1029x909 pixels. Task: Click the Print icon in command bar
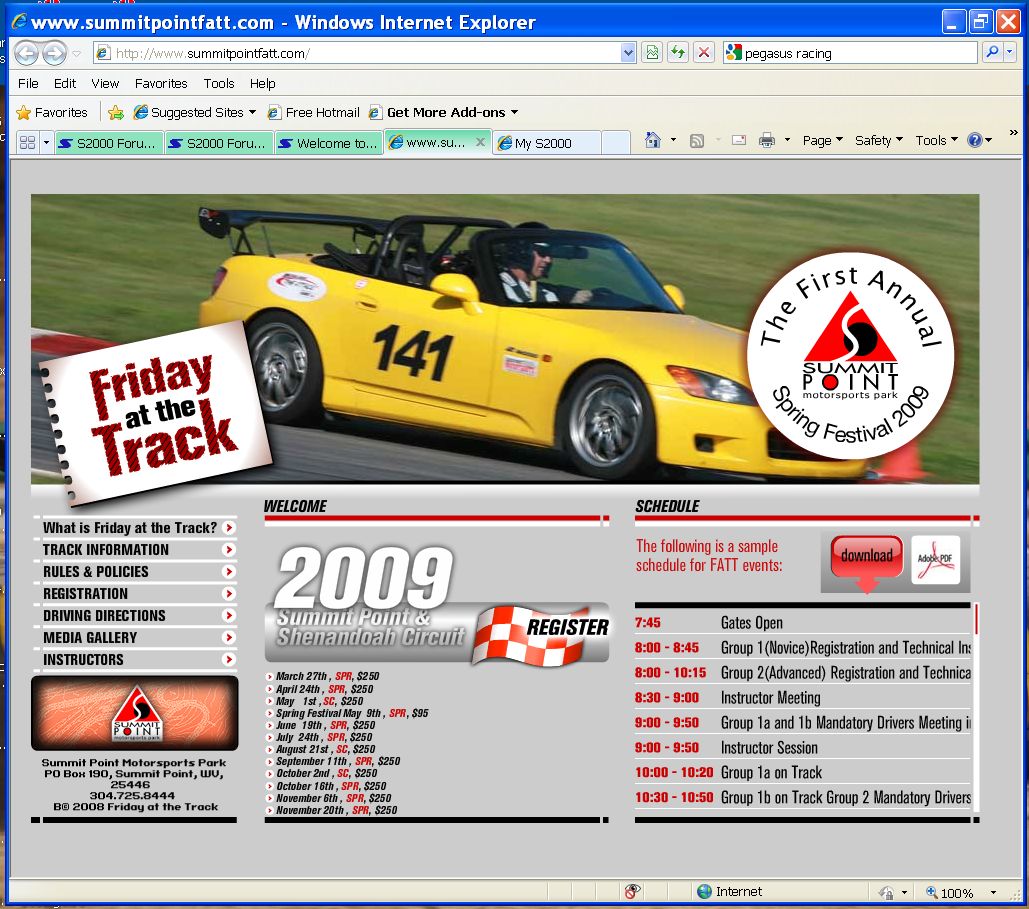[767, 141]
